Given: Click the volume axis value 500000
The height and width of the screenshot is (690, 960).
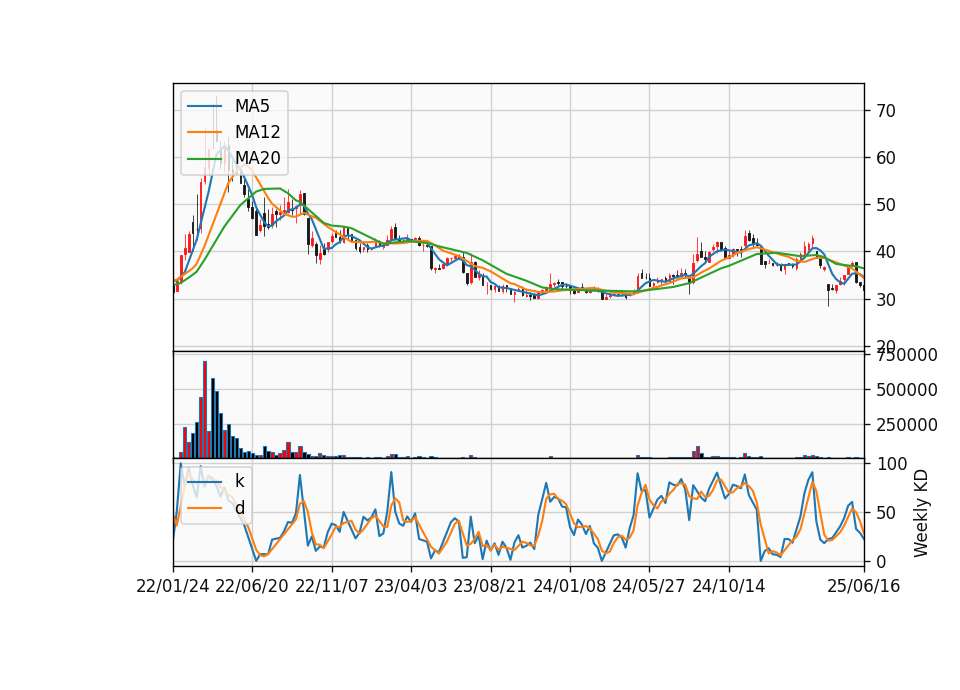Looking at the screenshot, I should point(907,390).
